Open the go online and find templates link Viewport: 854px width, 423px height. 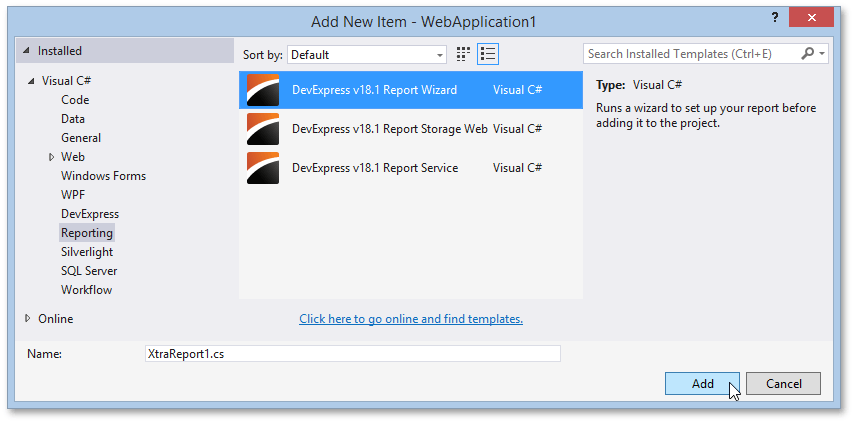click(411, 319)
